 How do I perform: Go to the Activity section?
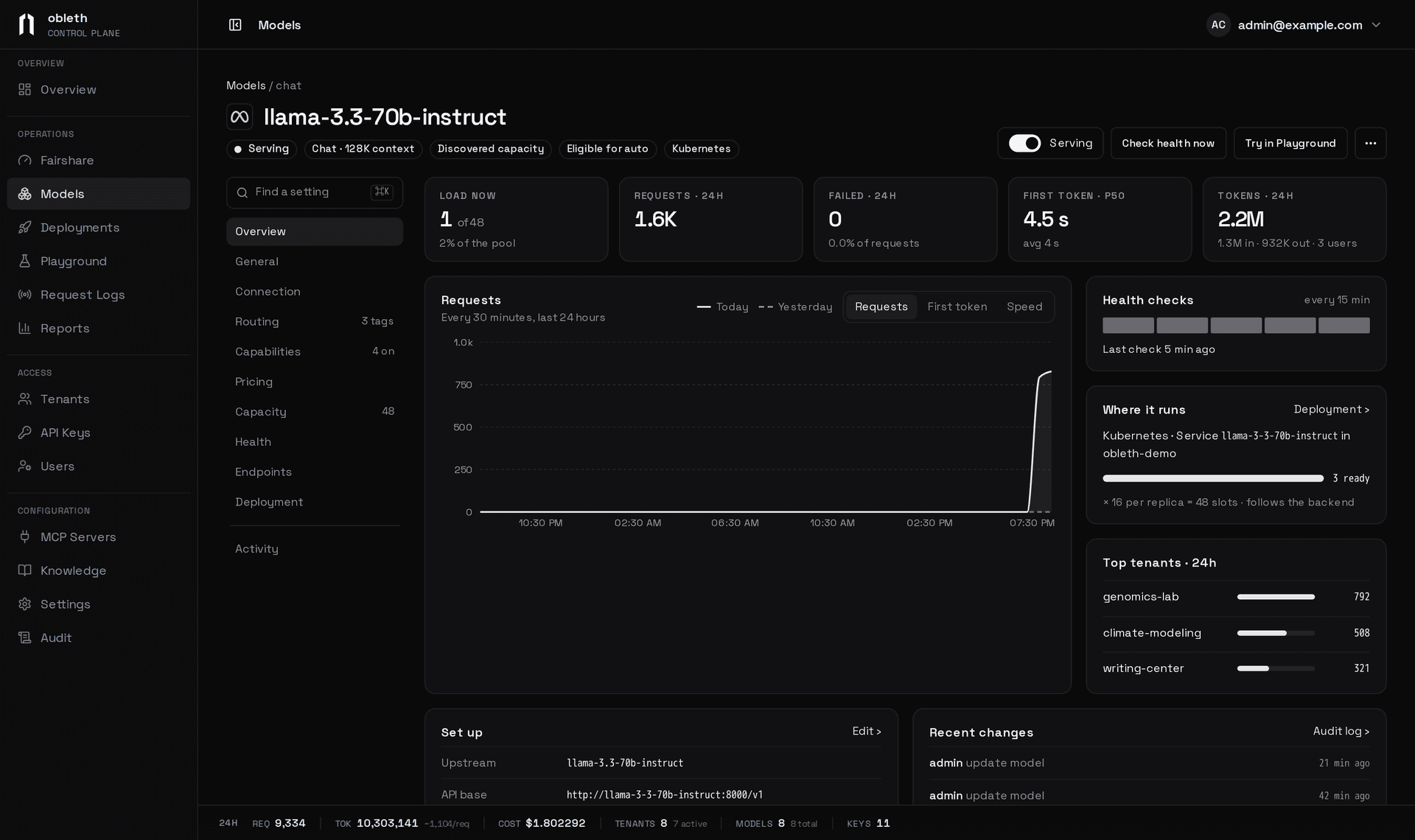point(315,550)
